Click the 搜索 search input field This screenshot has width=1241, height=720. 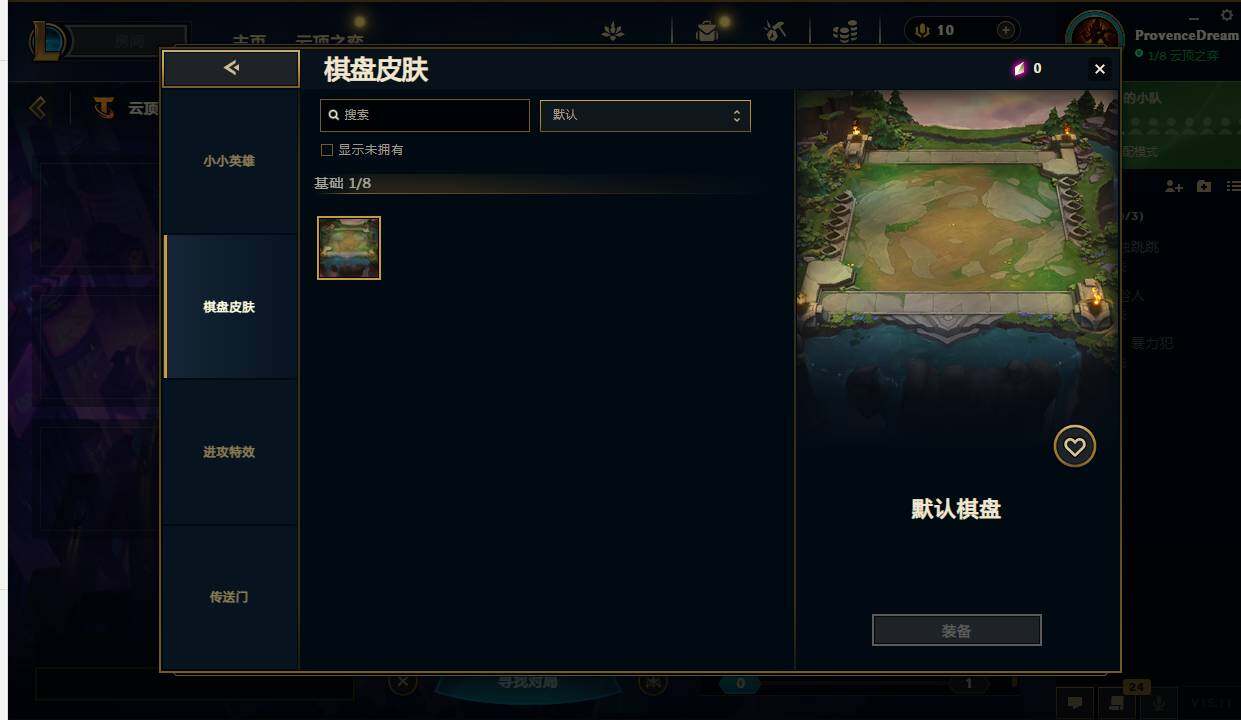(x=425, y=115)
